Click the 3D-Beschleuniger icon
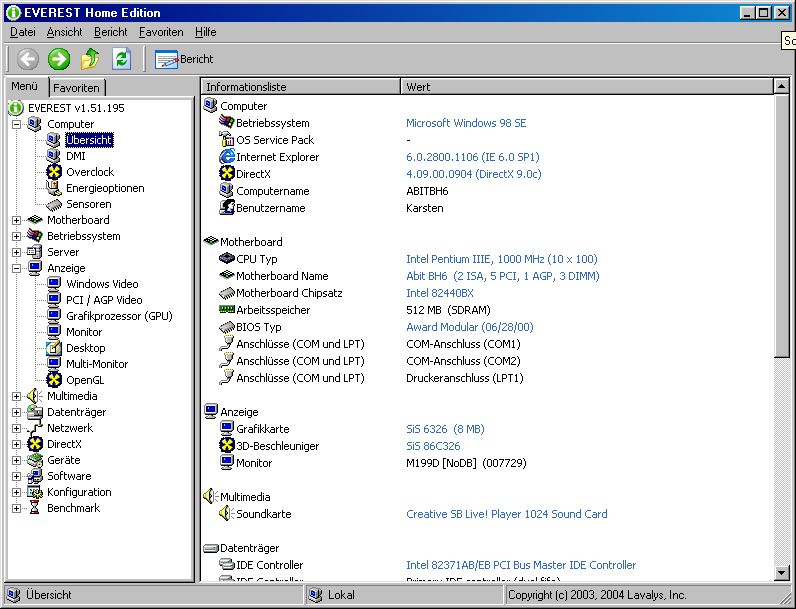The height and width of the screenshot is (609, 796). [x=226, y=446]
